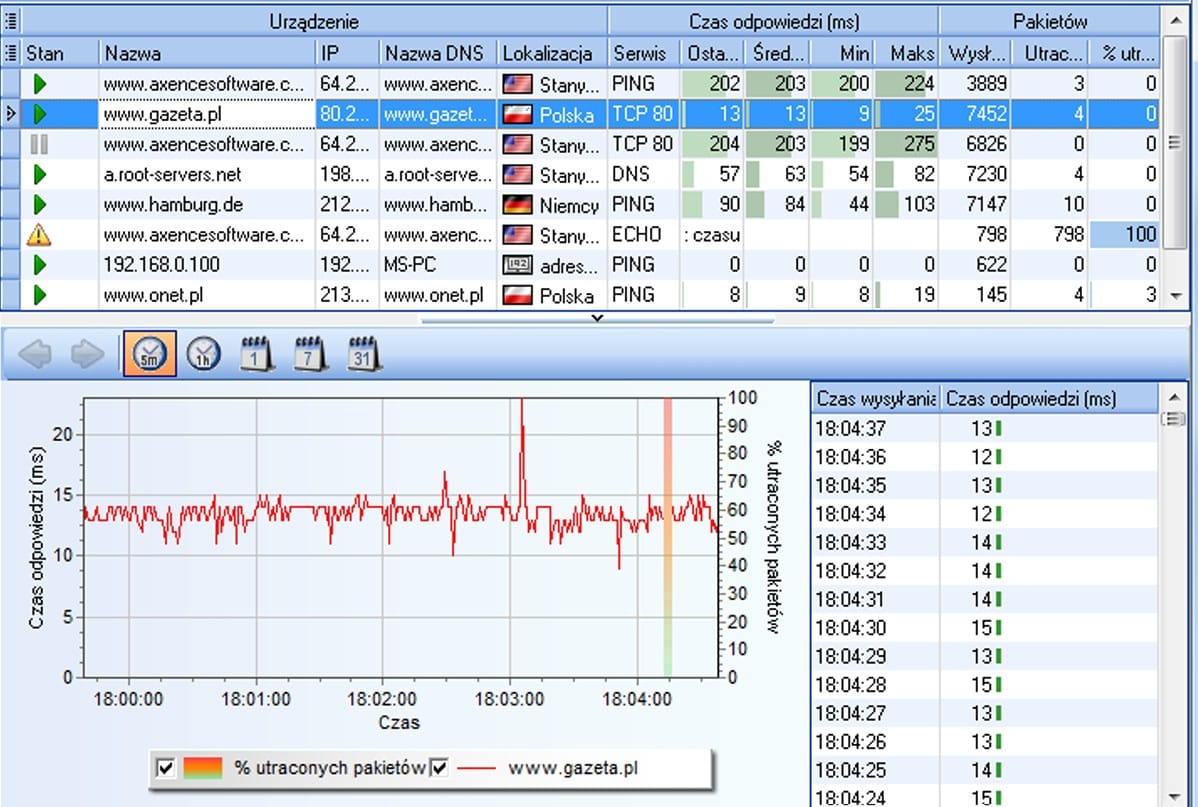Click the back arrow navigation icon

click(35, 354)
